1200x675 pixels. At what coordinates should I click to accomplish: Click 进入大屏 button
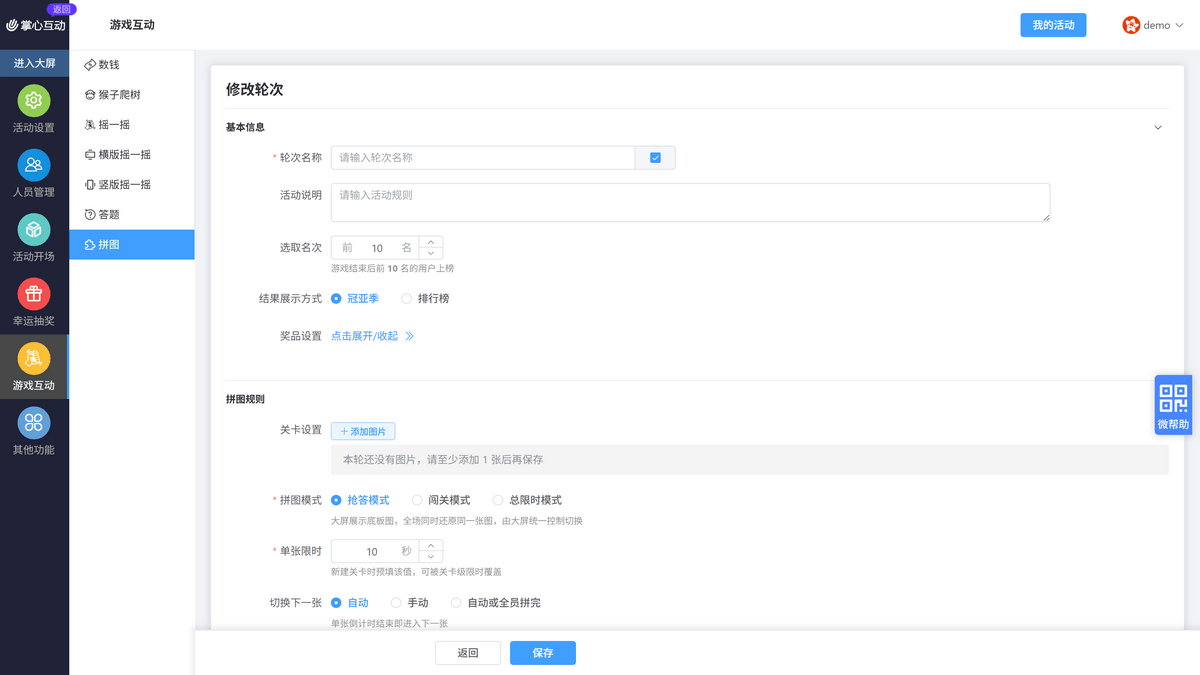click(34, 63)
